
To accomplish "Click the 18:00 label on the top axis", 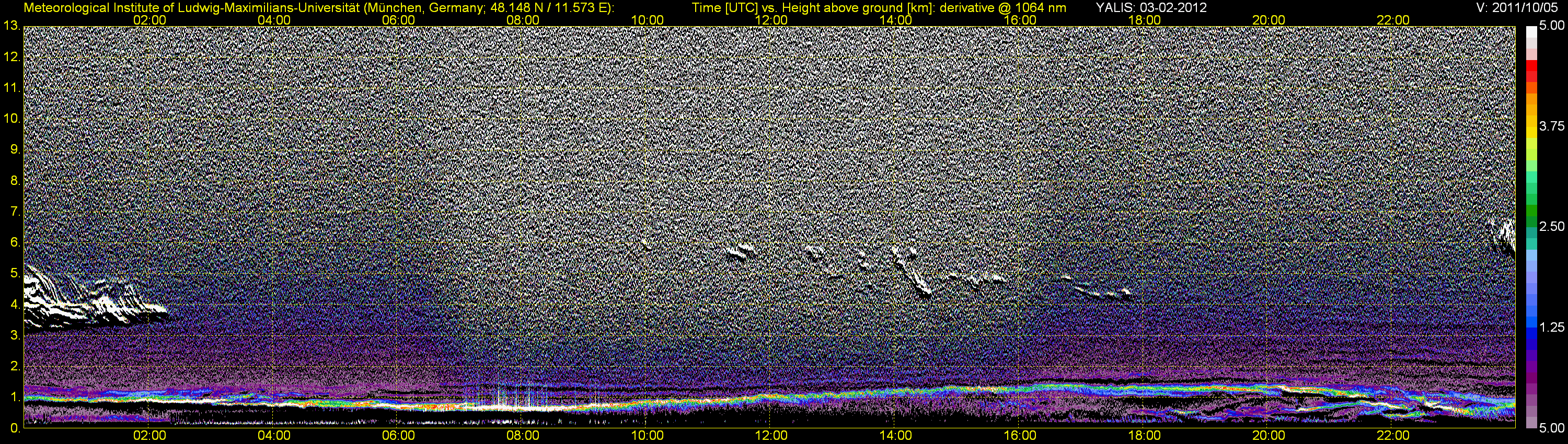I will click(x=1144, y=19).
